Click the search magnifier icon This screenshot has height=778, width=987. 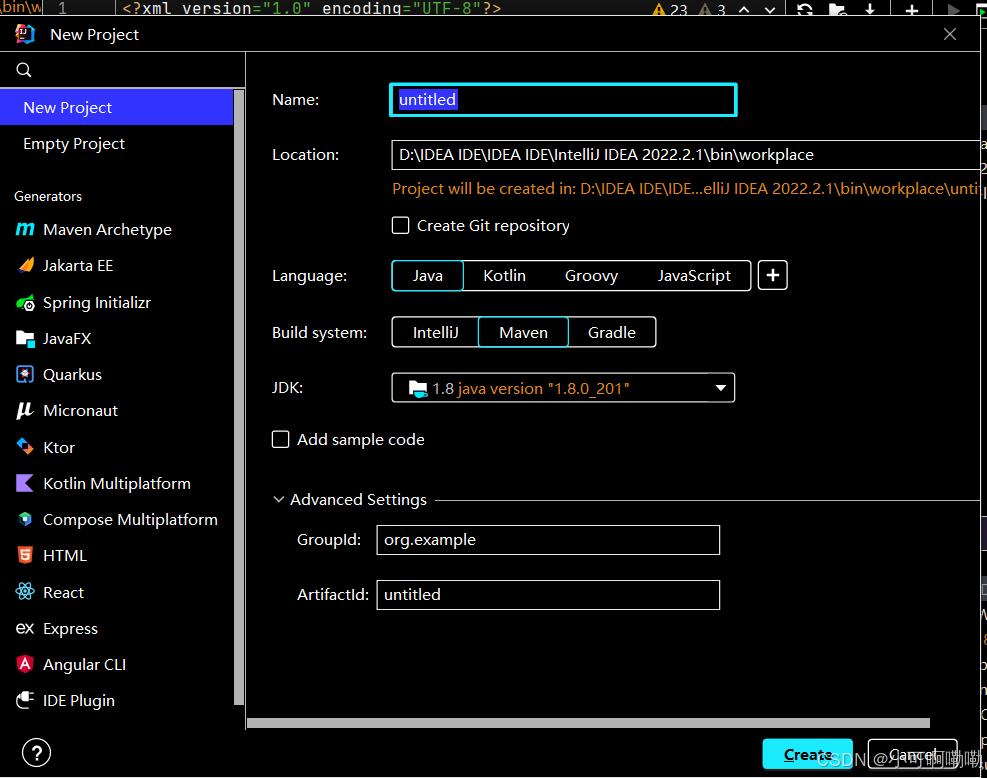[24, 70]
